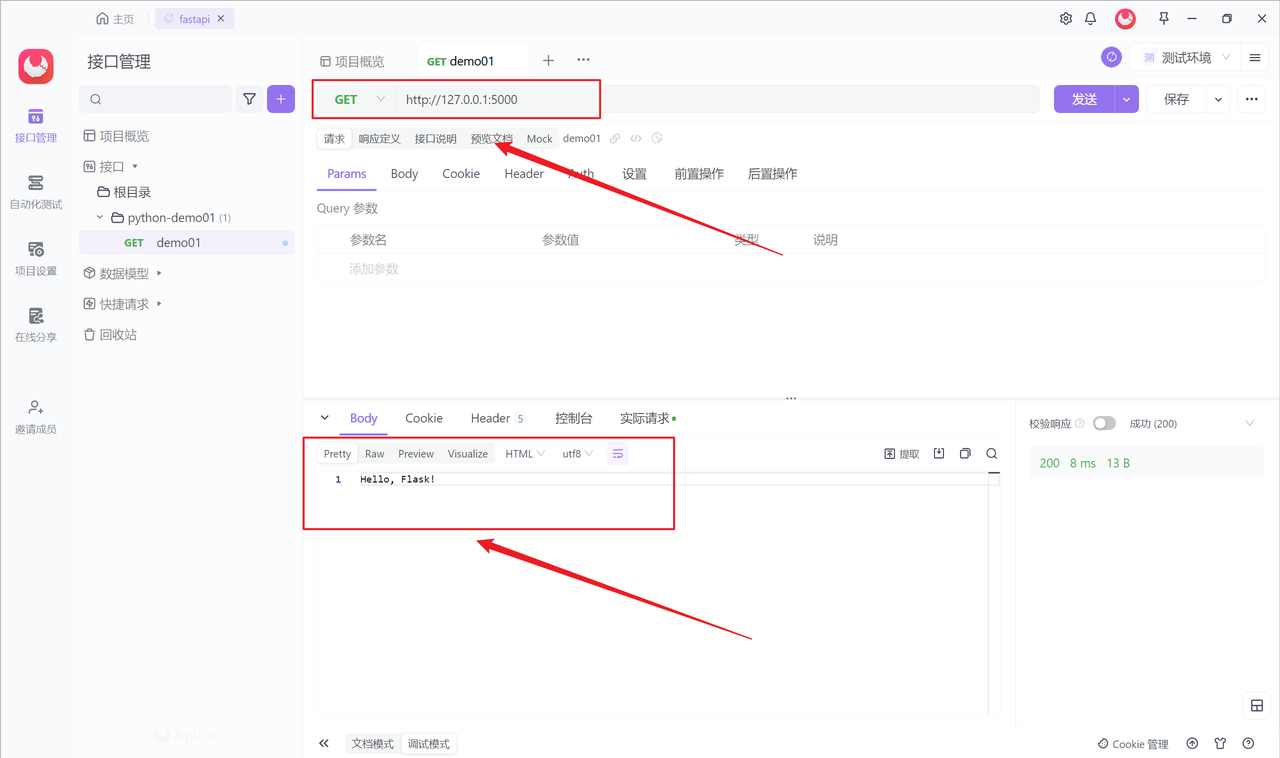This screenshot has width=1280, height=758.
Task: 打开左侧边栏的自动化测试面板
Action: tap(35, 192)
